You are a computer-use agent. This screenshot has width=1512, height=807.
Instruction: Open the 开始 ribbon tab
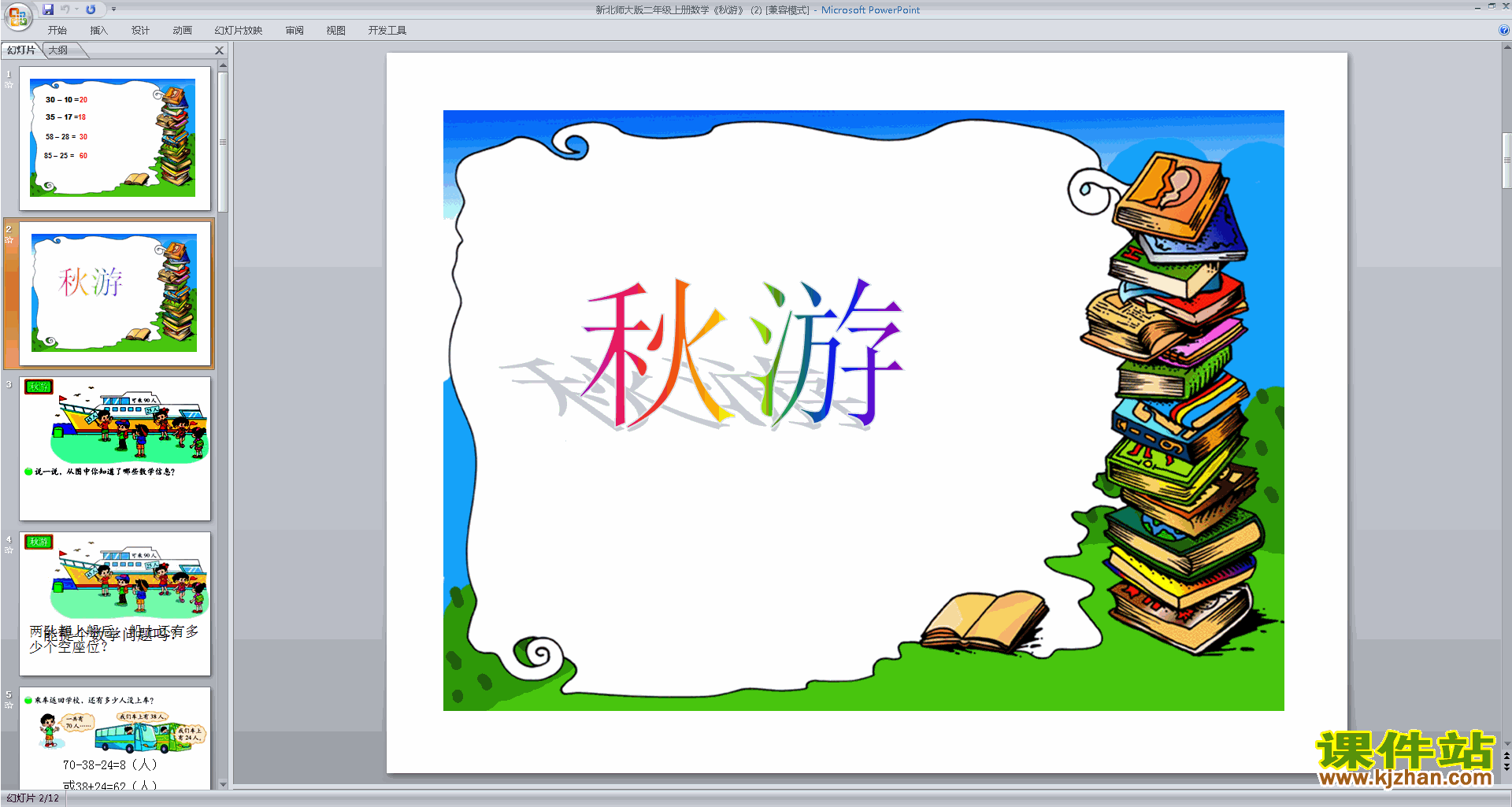tap(57, 31)
